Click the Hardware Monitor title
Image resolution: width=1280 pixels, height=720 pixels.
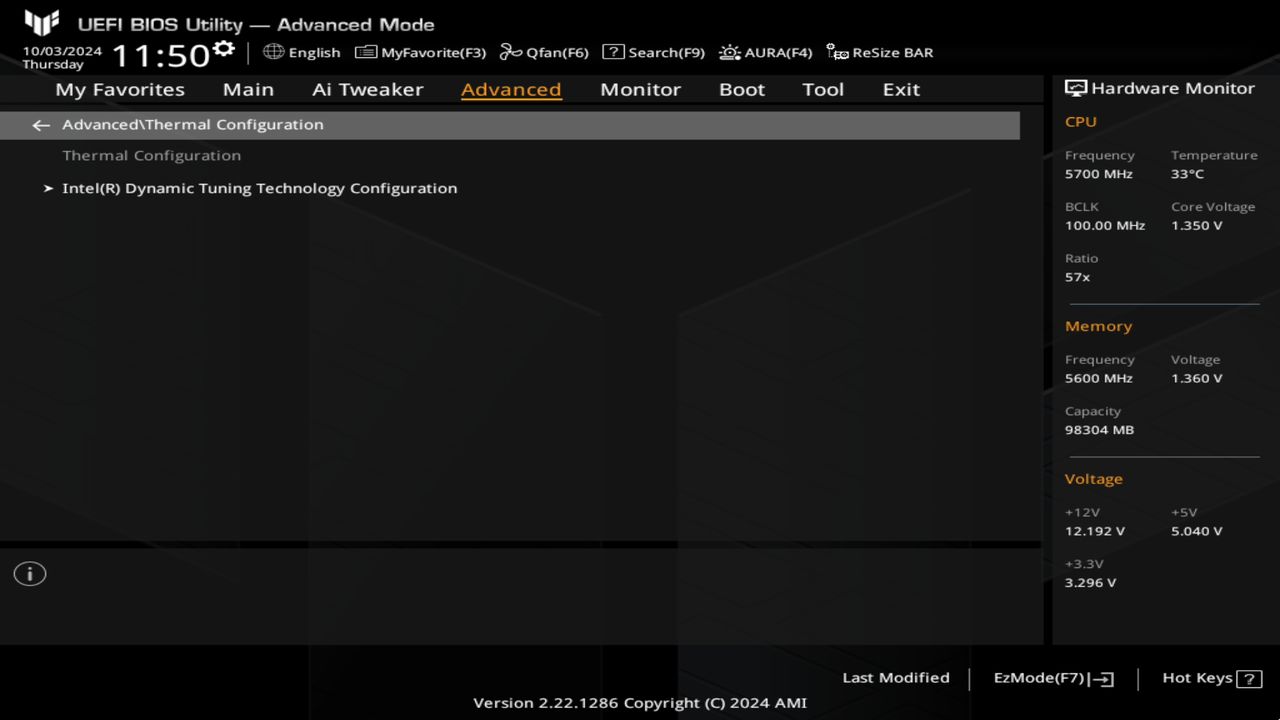coord(1172,88)
